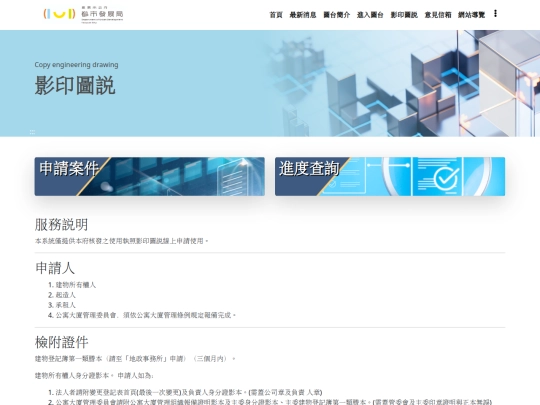Viewport: 540px width, 405px height.
Task: Click the list item 起造人
Action: click(x=65, y=295)
